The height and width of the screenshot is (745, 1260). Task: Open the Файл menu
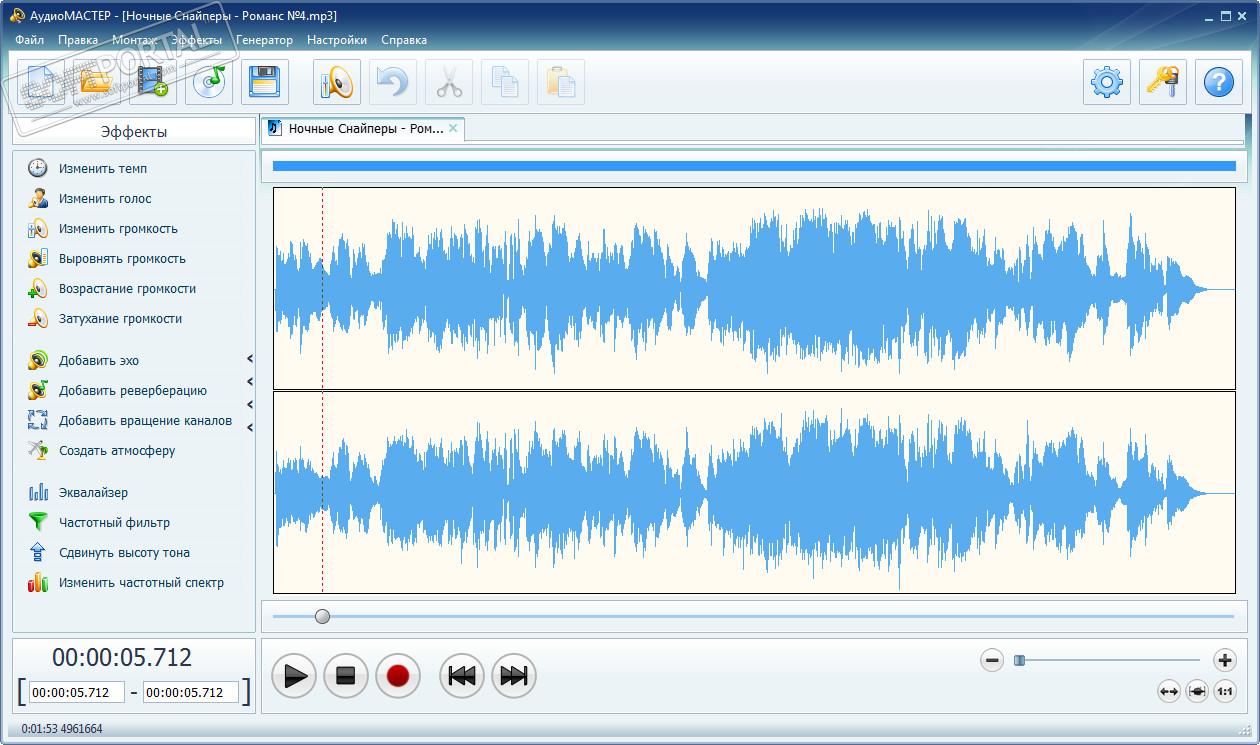(30, 40)
